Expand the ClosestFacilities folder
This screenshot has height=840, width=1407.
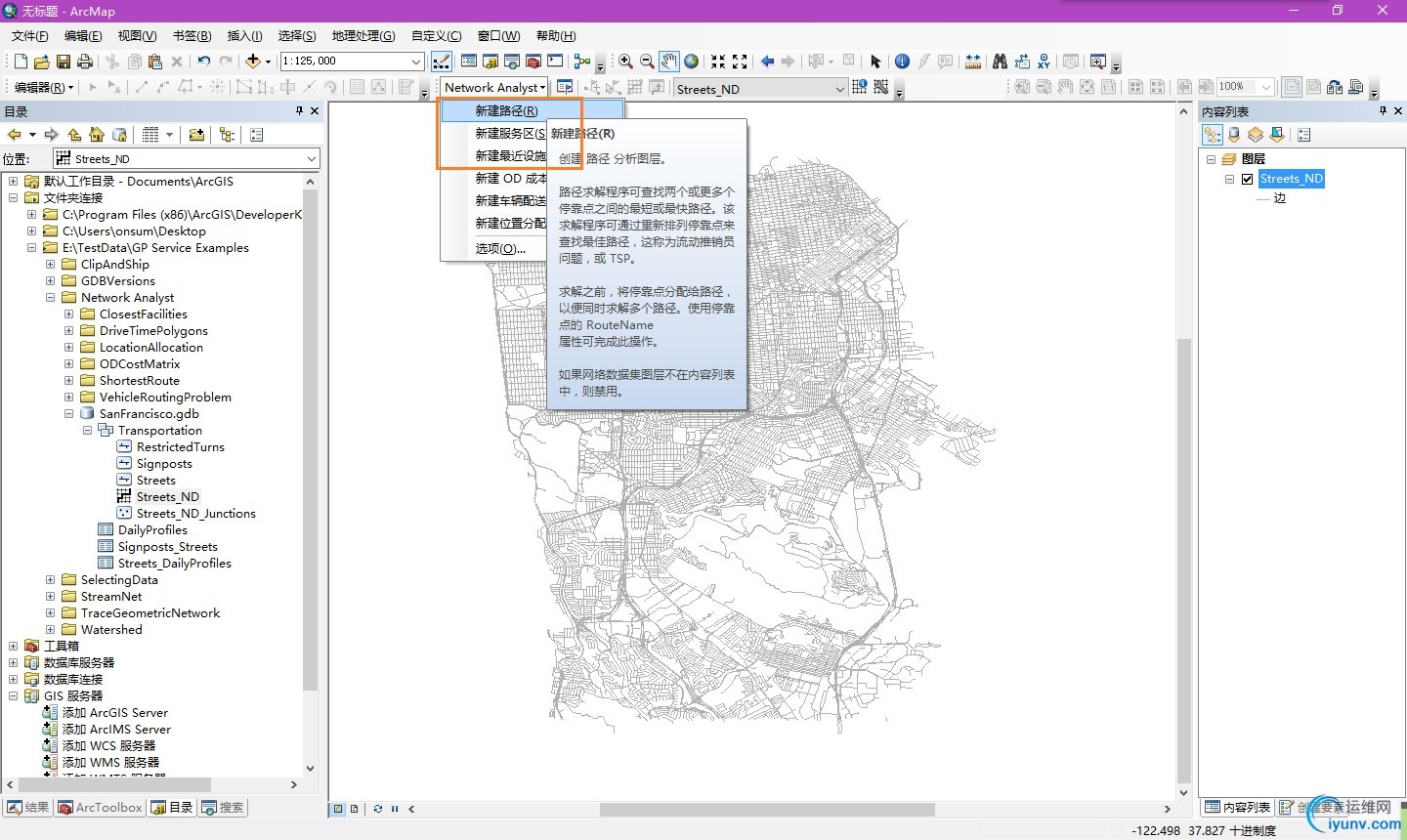(x=69, y=314)
